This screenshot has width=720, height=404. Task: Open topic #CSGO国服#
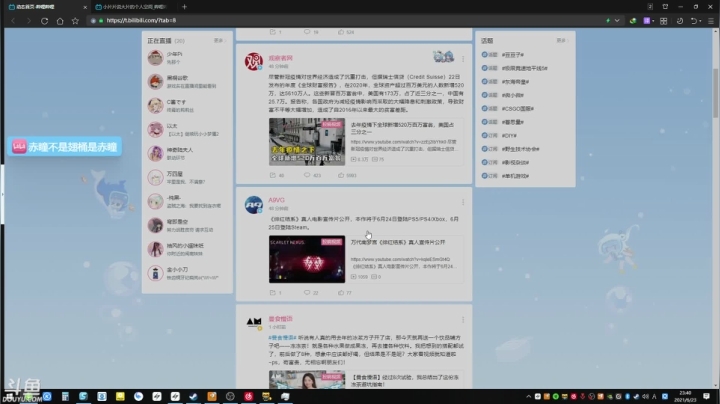pyautogui.click(x=518, y=109)
